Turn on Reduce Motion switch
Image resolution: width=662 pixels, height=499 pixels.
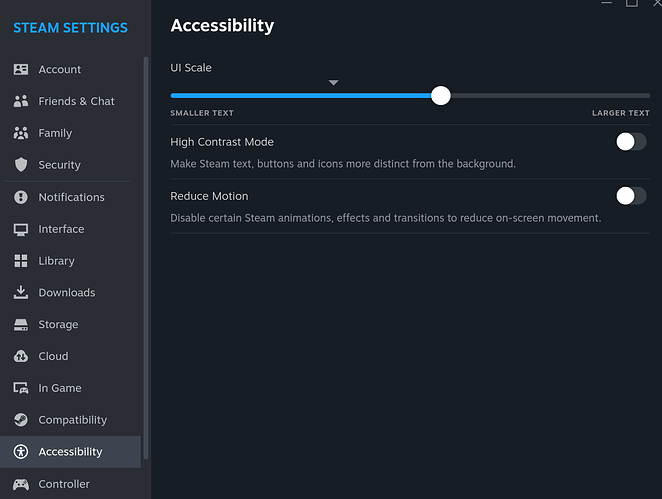[631, 196]
